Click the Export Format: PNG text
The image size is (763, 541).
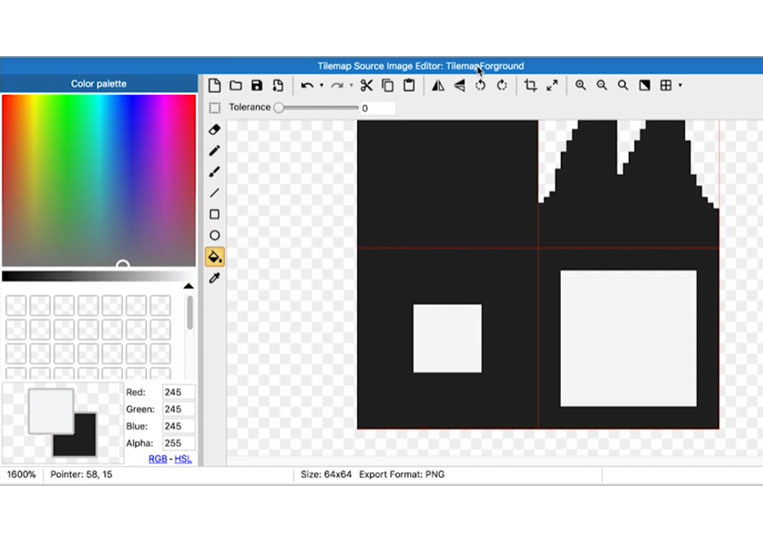tap(402, 474)
